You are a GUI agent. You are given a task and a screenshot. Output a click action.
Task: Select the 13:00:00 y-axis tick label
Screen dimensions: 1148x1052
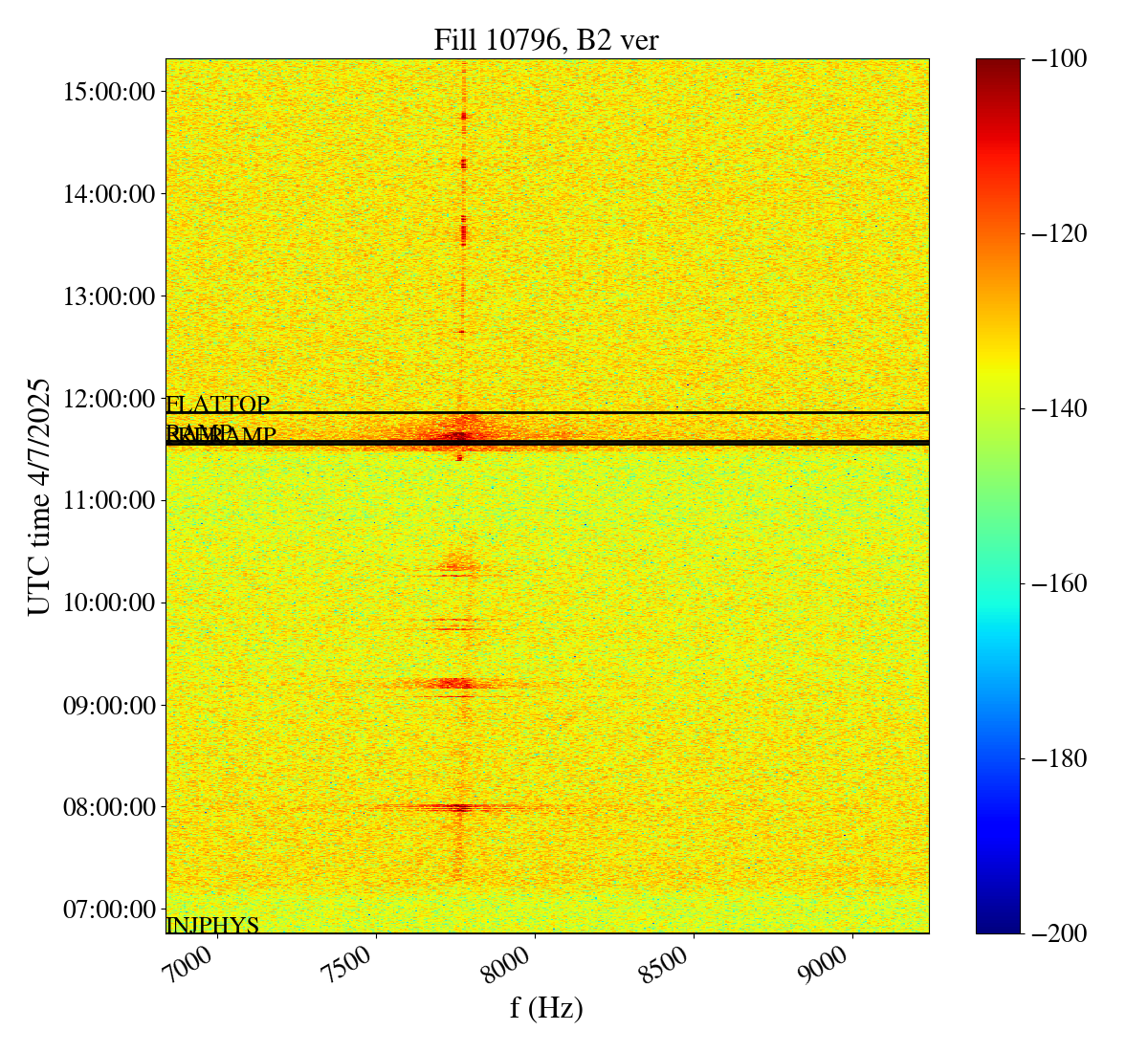click(x=108, y=296)
